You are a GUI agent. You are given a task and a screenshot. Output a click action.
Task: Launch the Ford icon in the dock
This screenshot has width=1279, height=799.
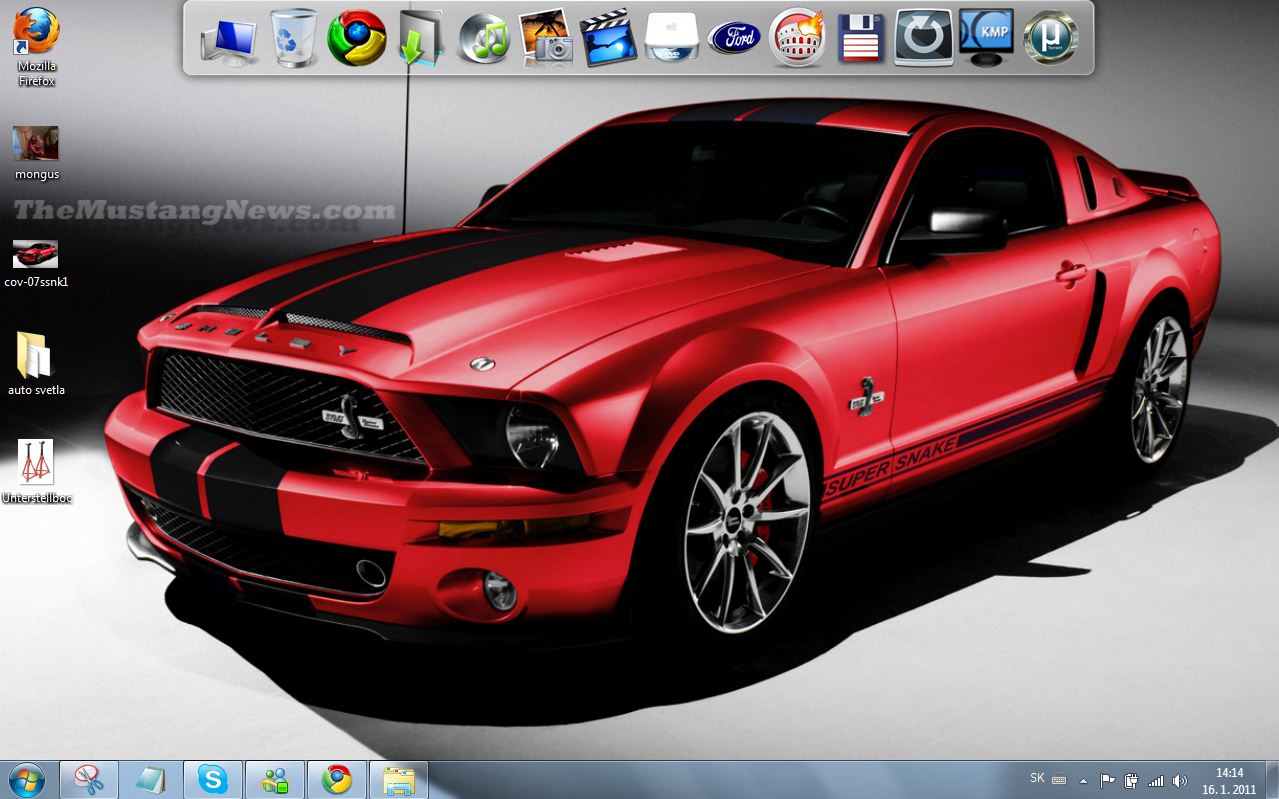point(734,38)
